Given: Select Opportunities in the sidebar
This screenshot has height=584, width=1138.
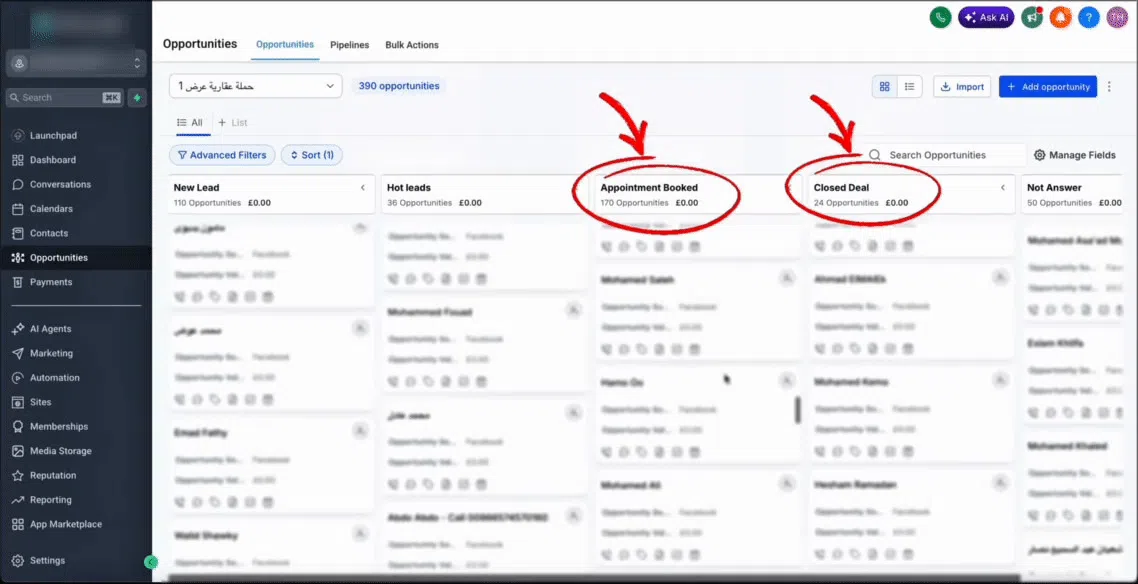Looking at the screenshot, I should click(x=75, y=258).
